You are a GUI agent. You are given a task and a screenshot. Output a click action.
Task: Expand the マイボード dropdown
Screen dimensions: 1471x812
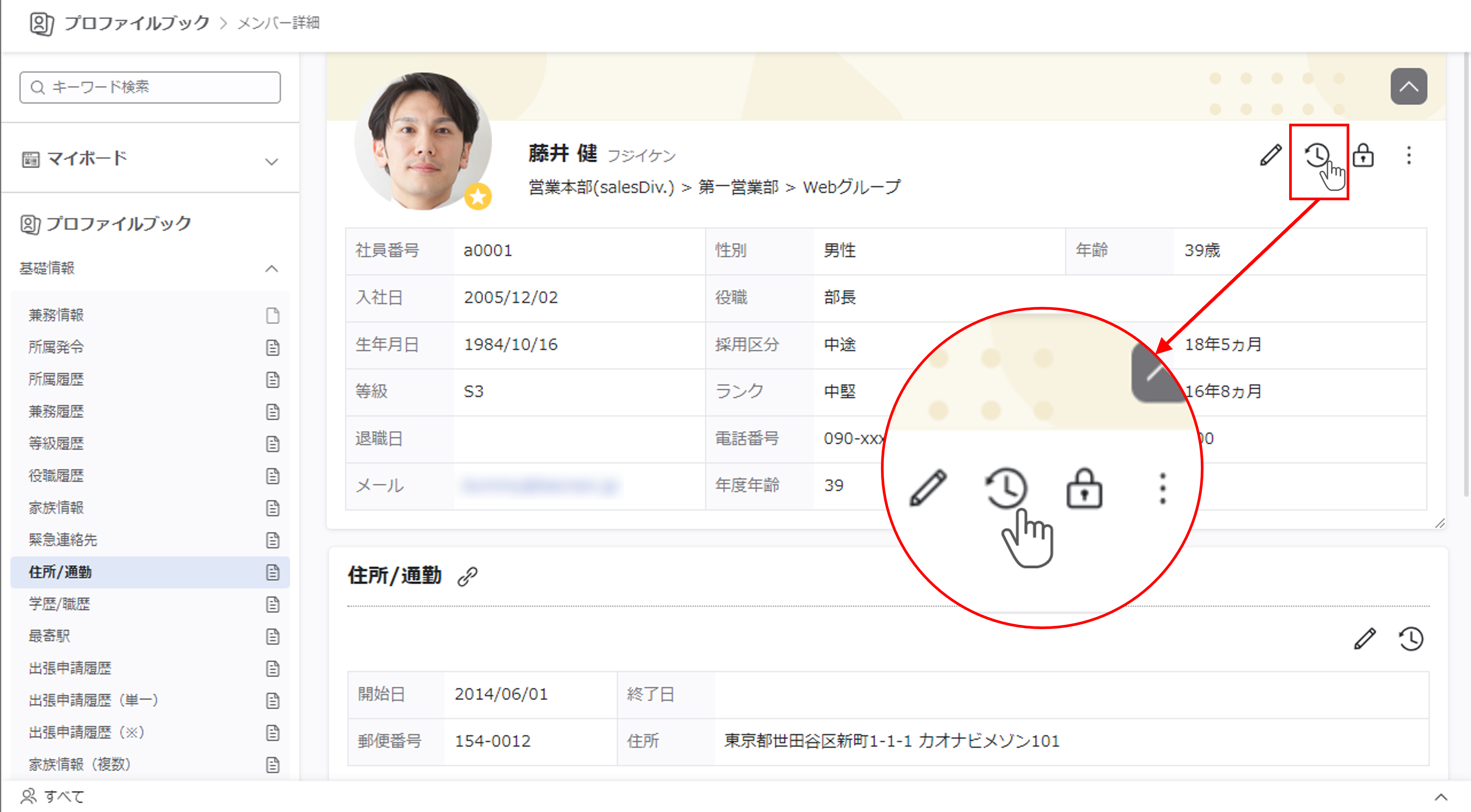point(272,161)
